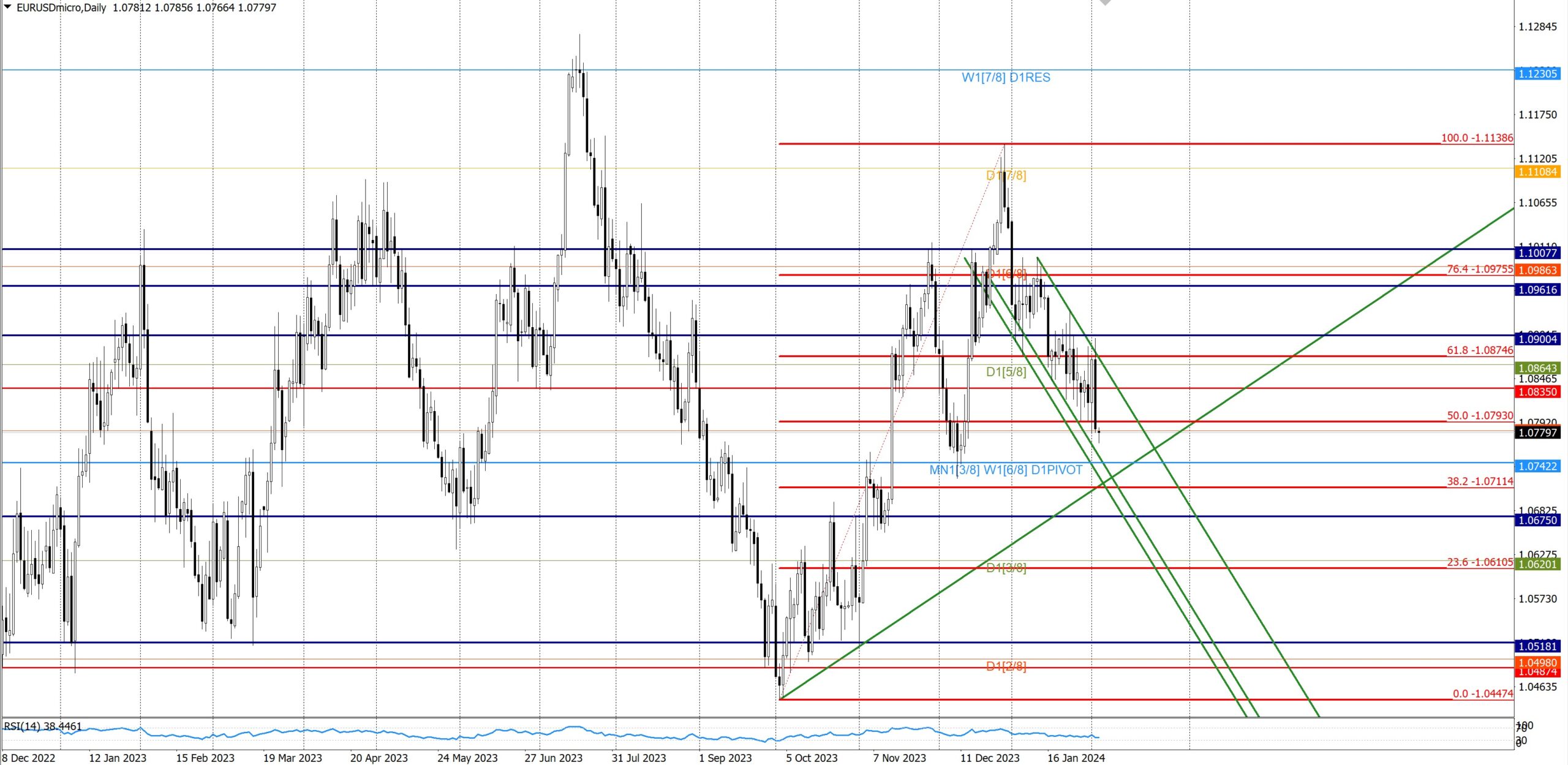Click the red 1.08350 price tag

[1537, 392]
